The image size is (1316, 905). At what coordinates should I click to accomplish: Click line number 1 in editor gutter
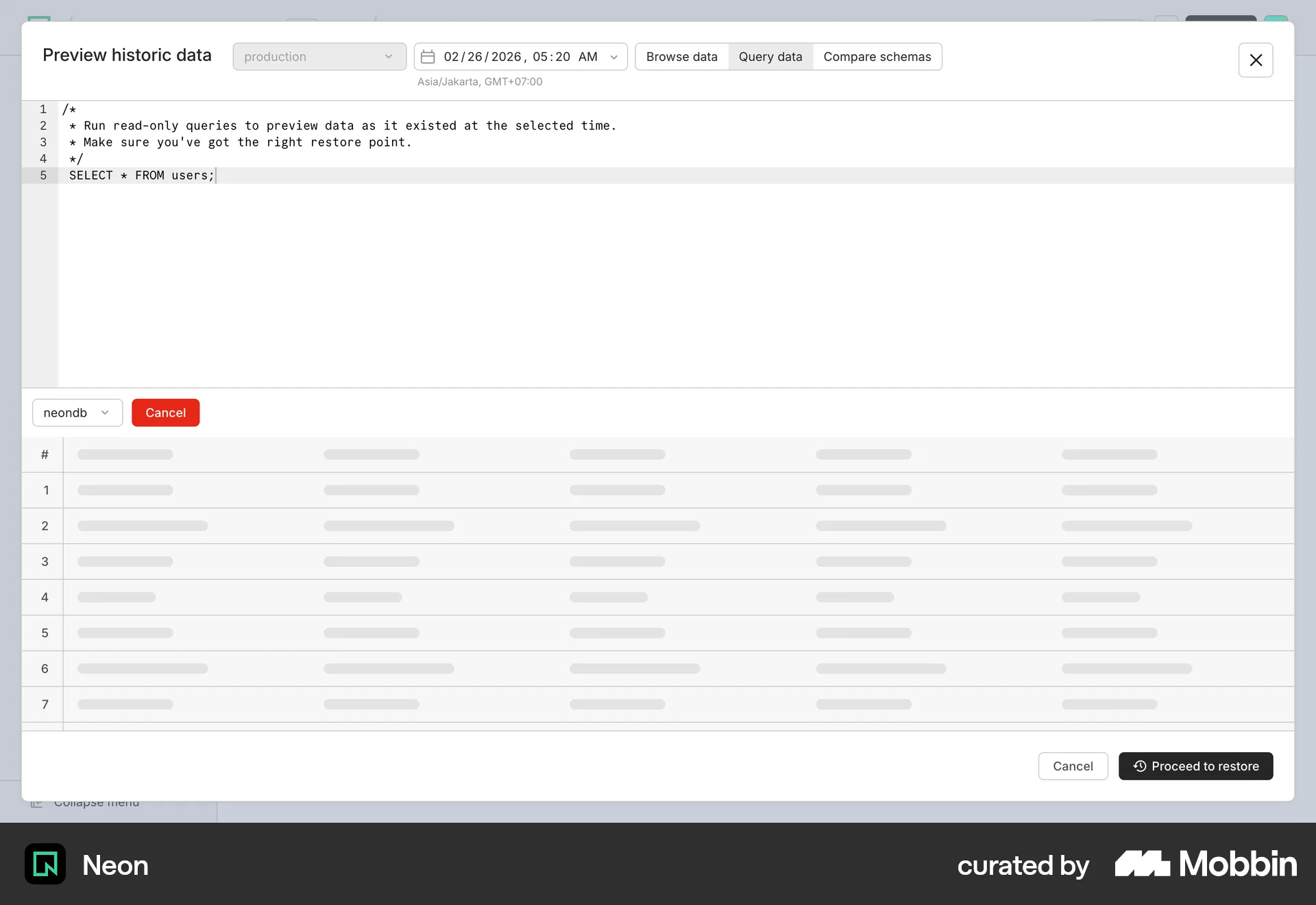click(43, 109)
